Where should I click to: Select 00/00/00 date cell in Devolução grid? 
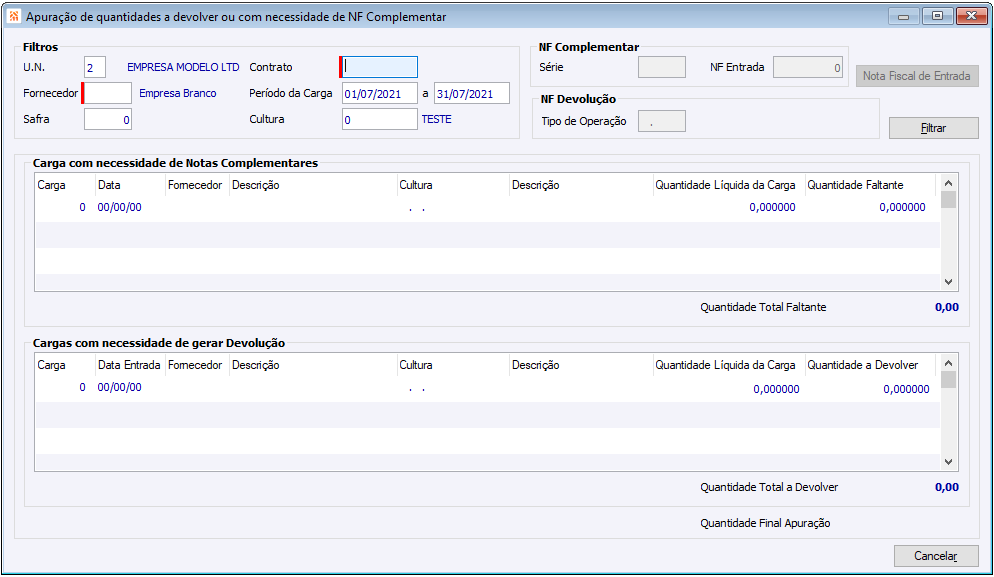pos(119,387)
